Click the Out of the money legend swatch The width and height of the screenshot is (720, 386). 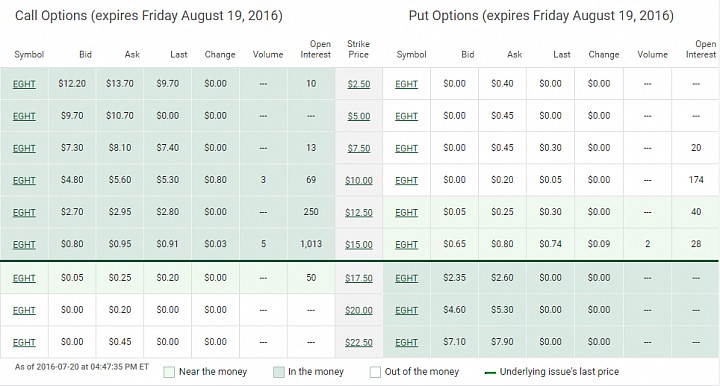pyautogui.click(x=375, y=372)
